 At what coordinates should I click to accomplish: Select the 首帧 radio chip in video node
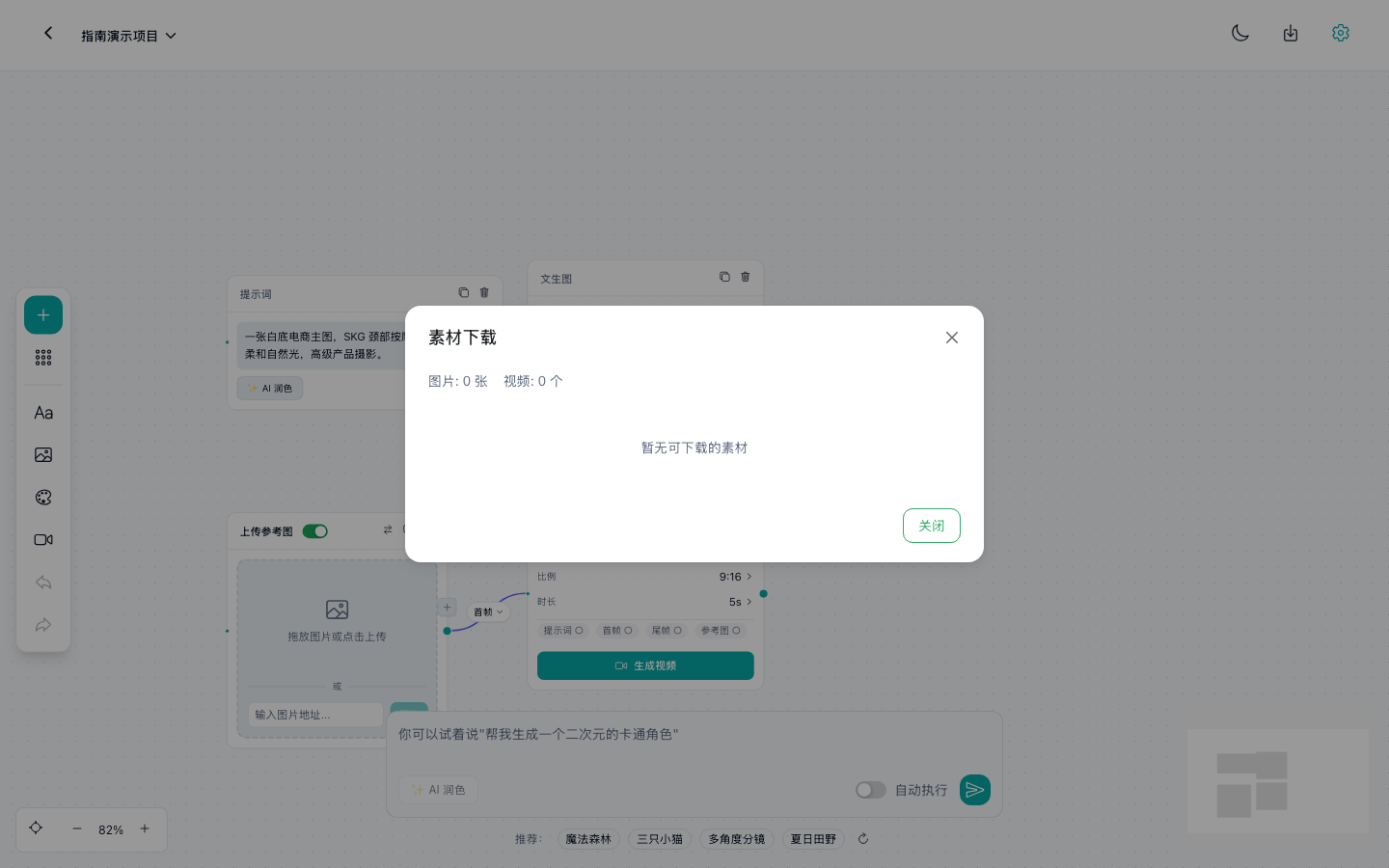617,631
